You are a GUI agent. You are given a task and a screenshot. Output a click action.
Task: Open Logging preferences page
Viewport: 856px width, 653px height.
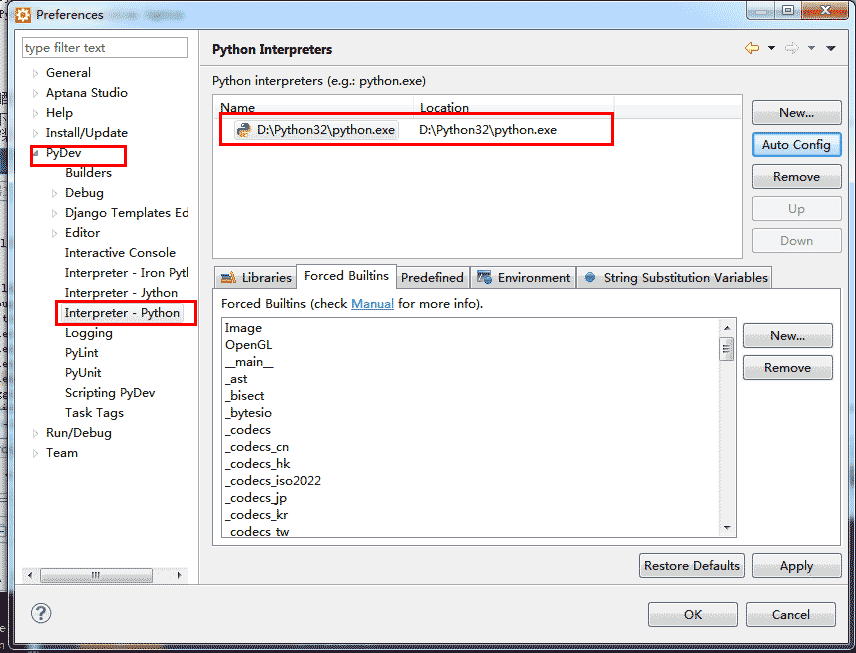[x=88, y=333]
